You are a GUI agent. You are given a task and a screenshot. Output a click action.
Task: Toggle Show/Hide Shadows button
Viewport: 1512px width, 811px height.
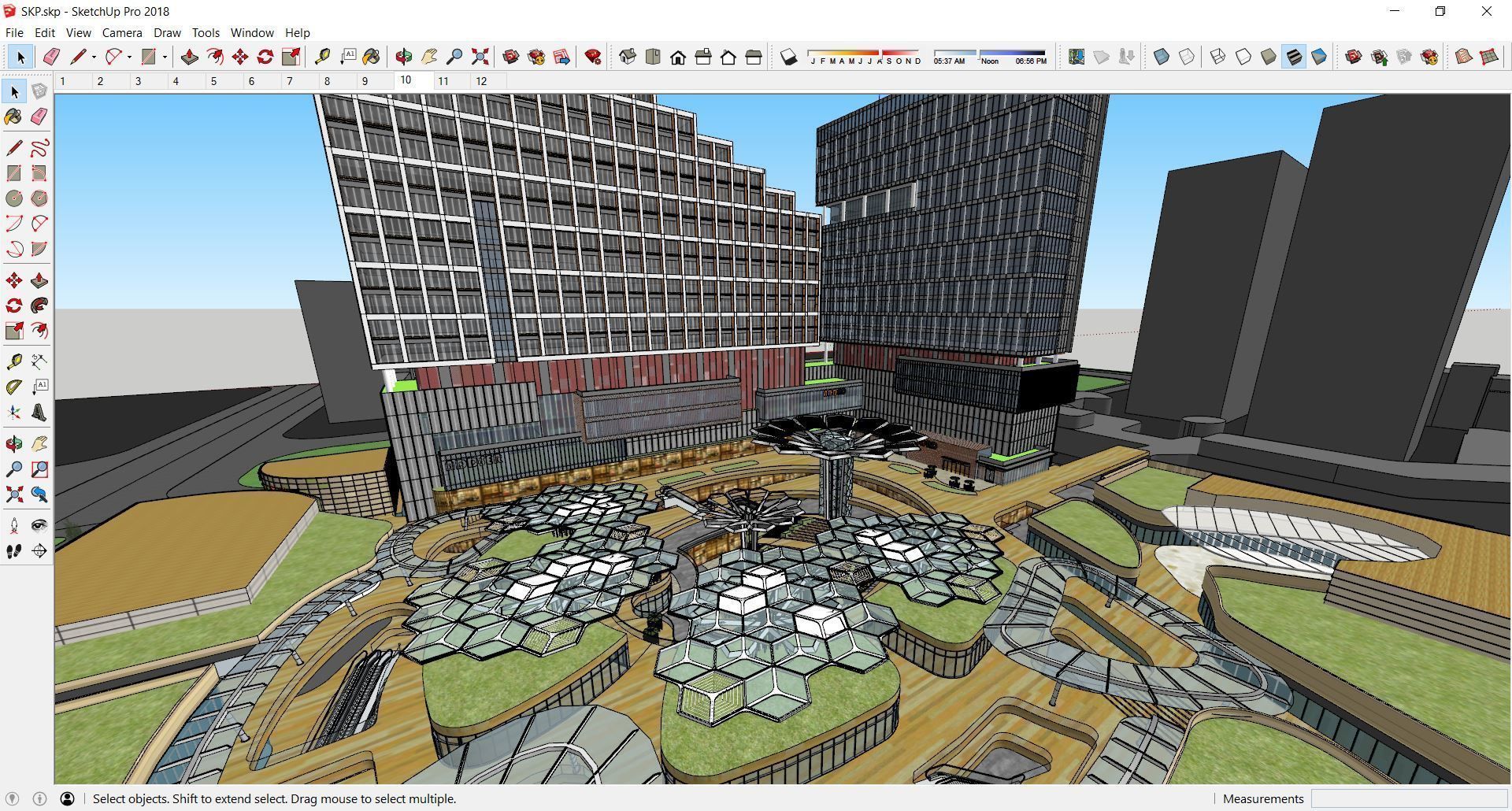click(x=788, y=57)
